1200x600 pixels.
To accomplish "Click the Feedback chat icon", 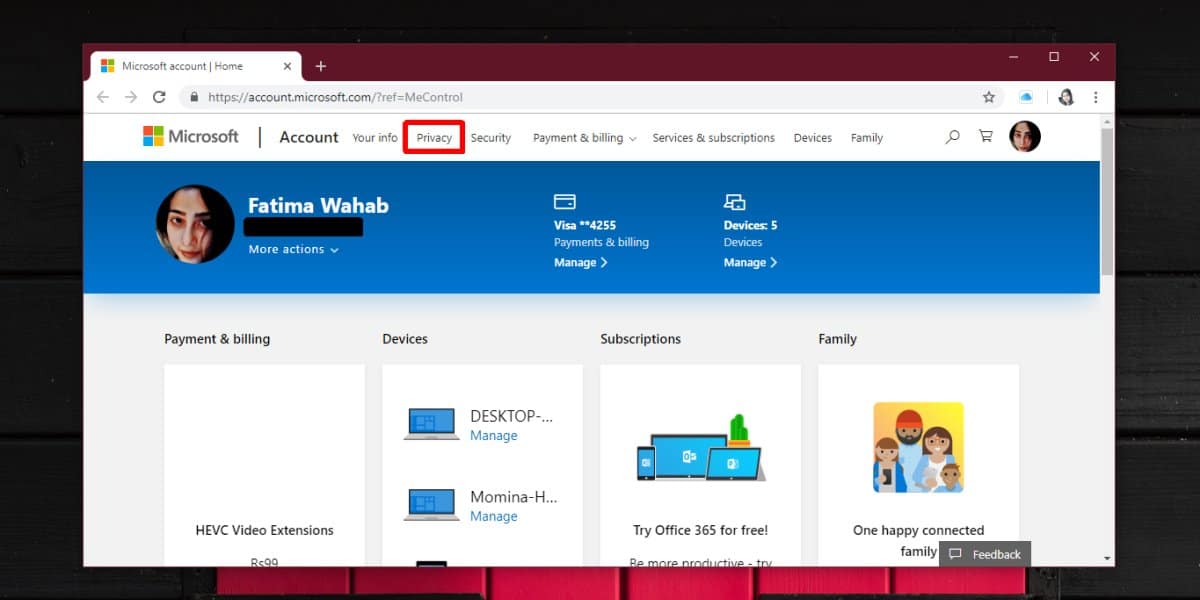I will click(x=955, y=554).
